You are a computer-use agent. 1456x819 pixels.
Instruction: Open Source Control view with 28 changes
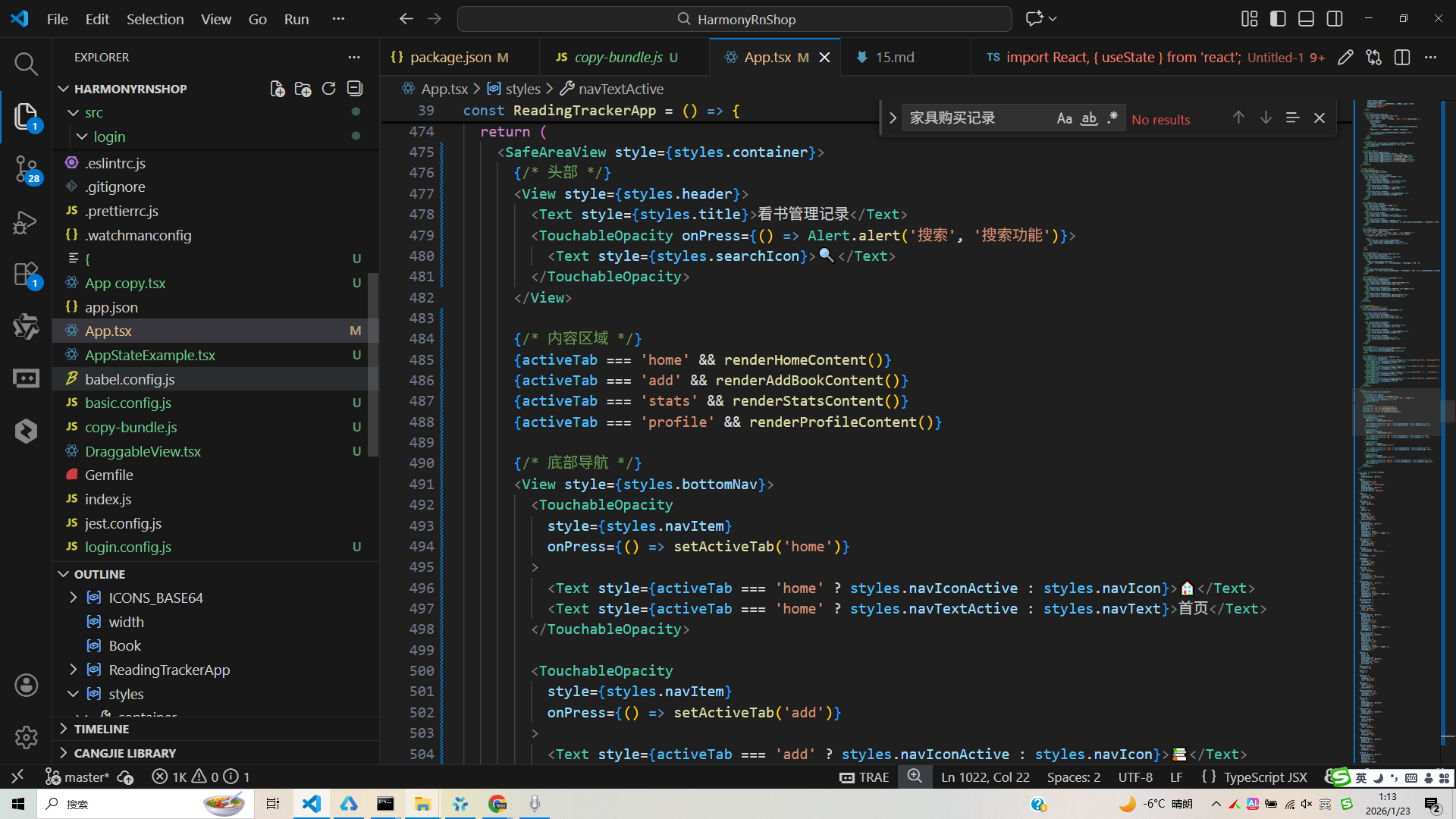26,169
